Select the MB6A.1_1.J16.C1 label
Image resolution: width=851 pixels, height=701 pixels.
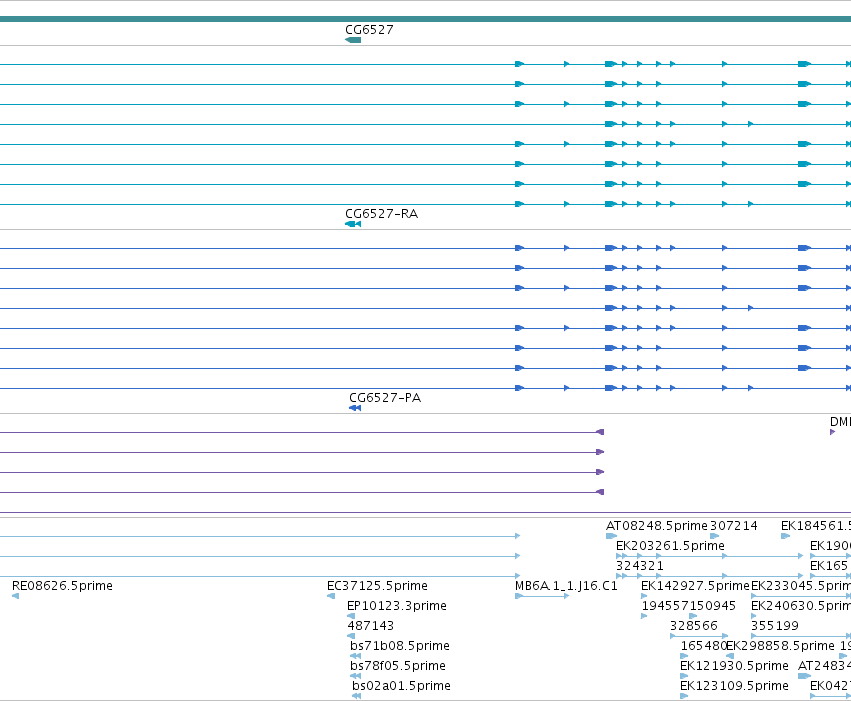(x=566, y=586)
